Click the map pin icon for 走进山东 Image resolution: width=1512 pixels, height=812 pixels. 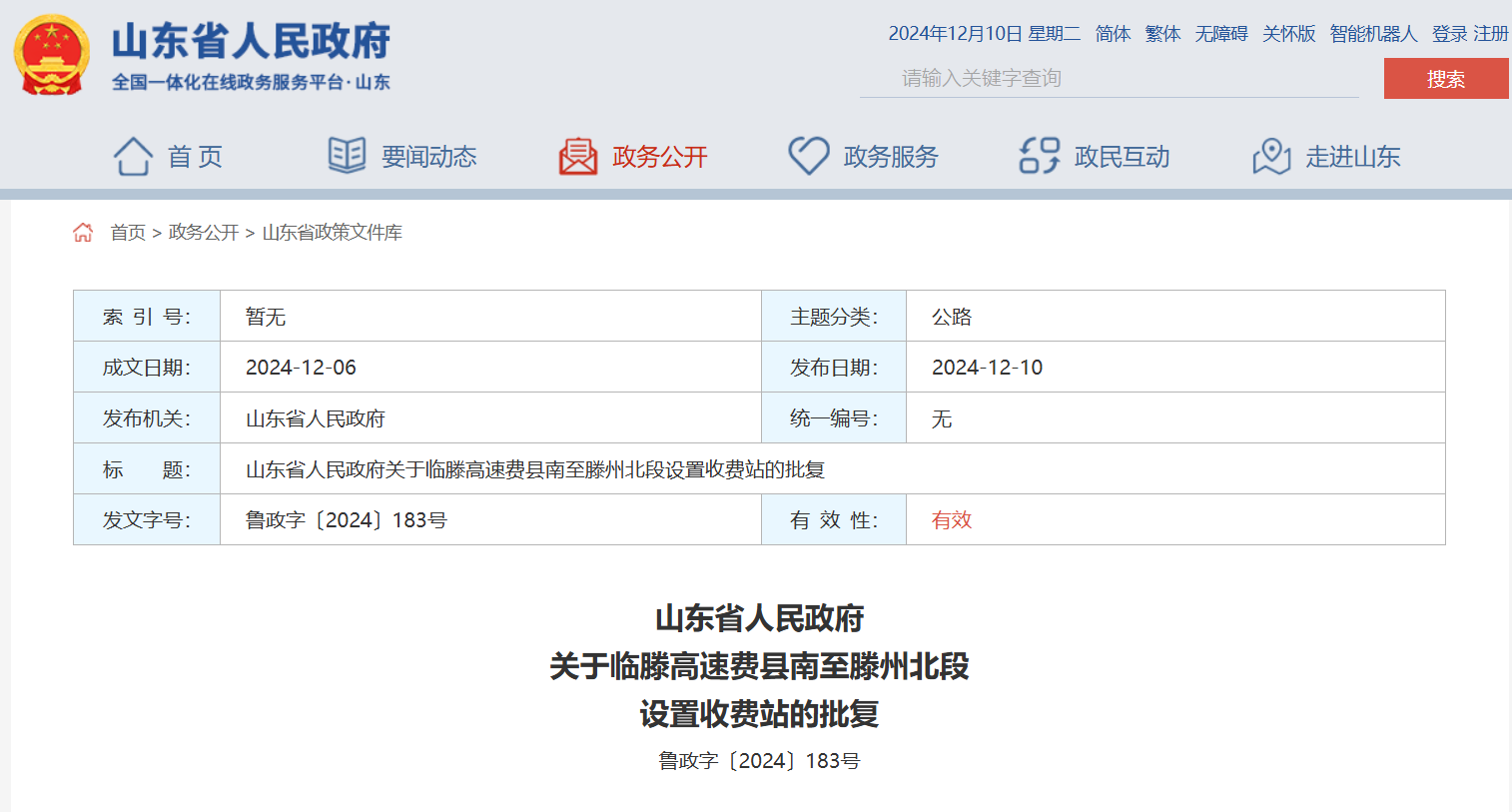tap(1271, 157)
